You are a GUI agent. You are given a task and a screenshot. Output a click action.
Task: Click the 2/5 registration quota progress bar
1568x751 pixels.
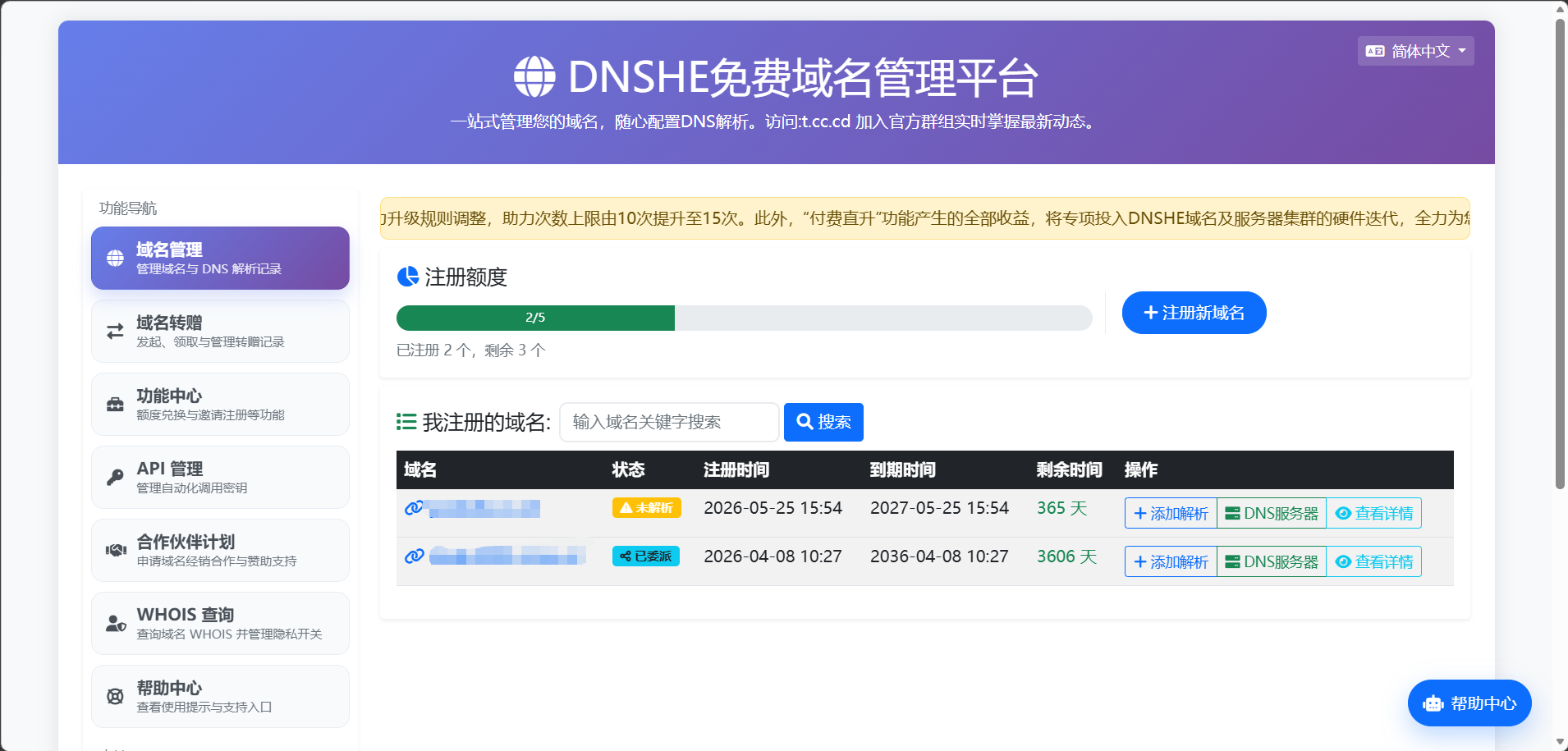coord(744,318)
